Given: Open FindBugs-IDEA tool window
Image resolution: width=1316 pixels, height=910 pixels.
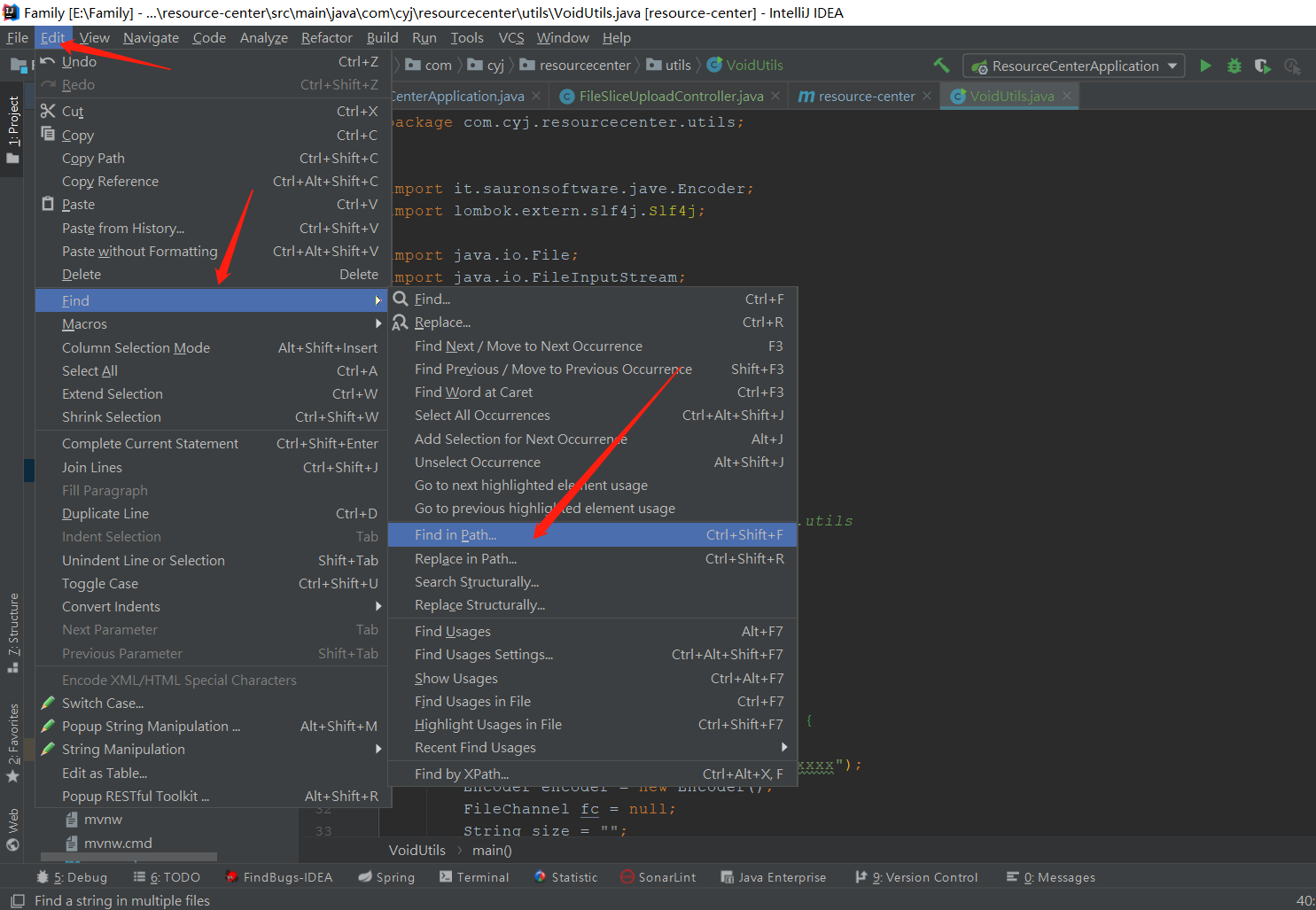Looking at the screenshot, I should click(x=279, y=877).
